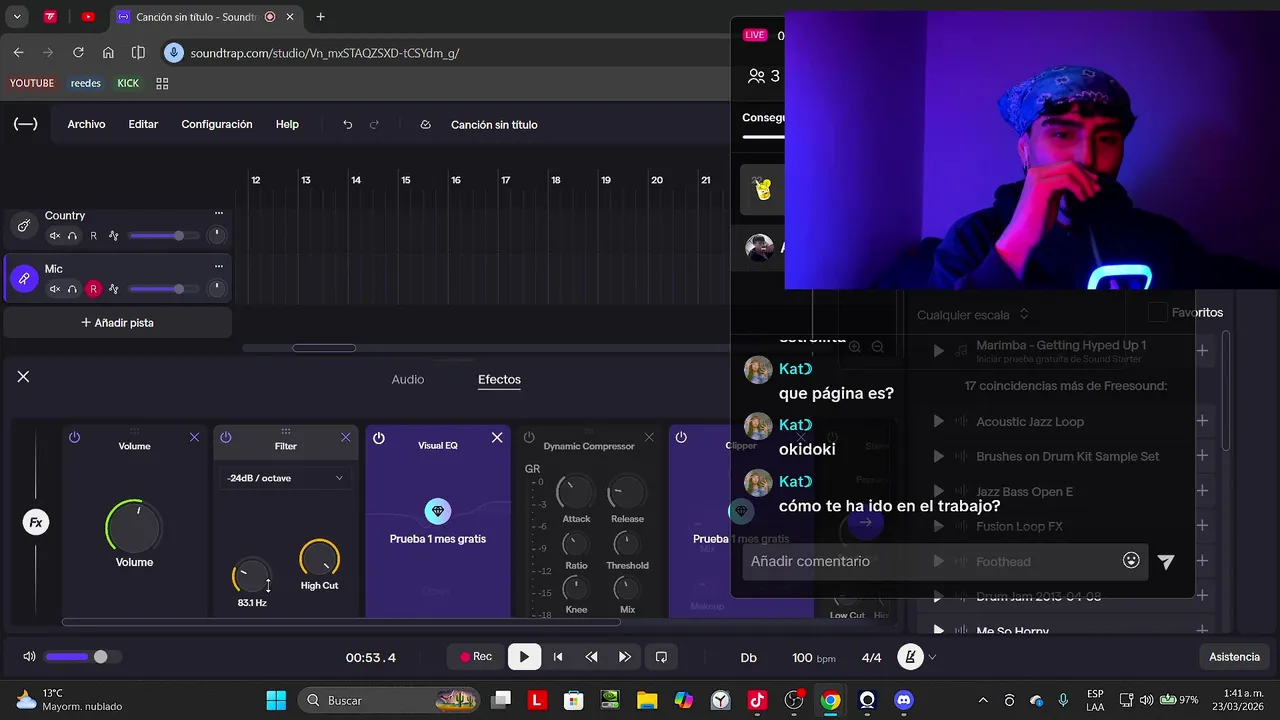Screen dimensions: 1280x720
Task: Remove the Visual EQ effect
Action: point(497,438)
